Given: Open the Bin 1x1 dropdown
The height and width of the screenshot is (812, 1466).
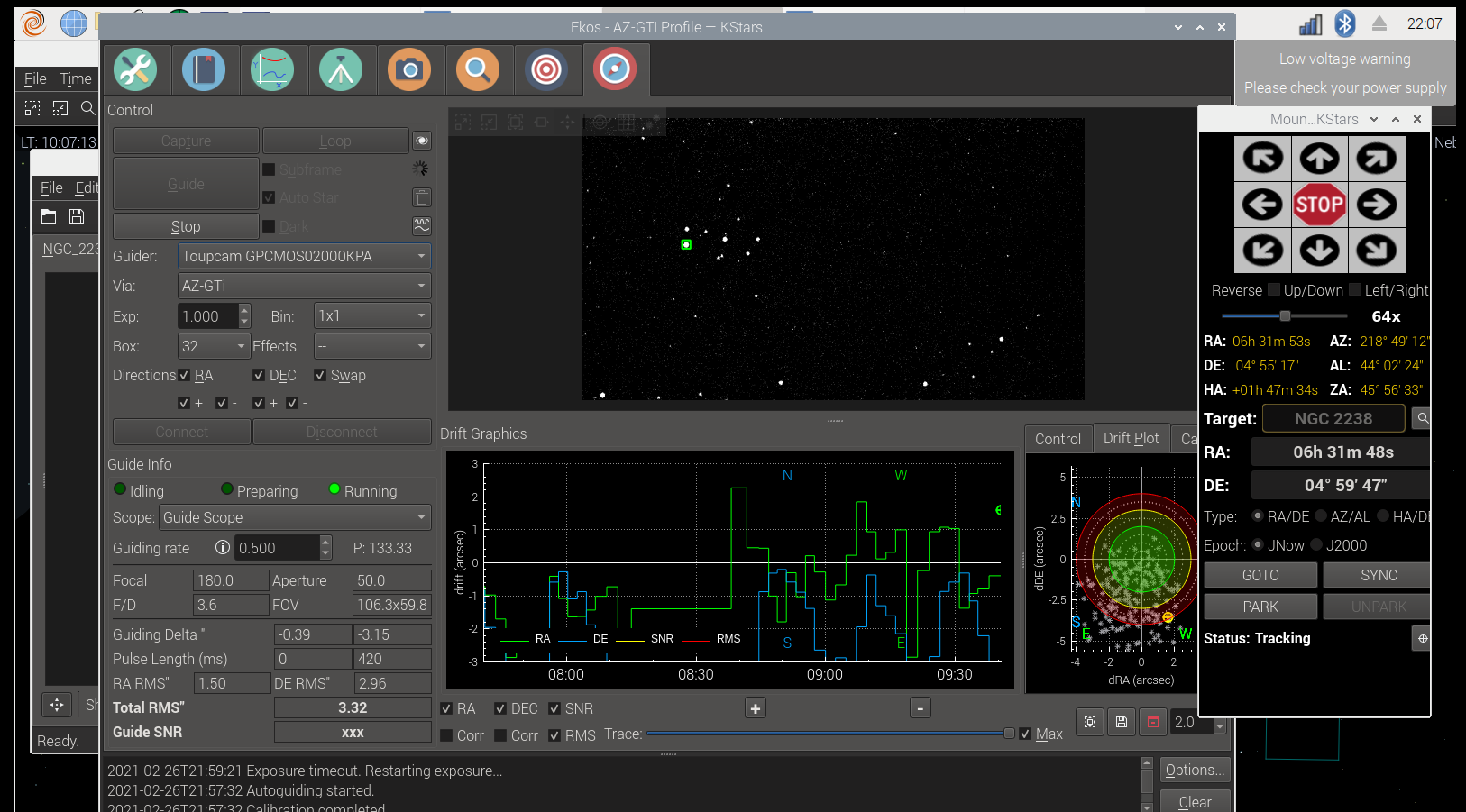Looking at the screenshot, I should [x=372, y=316].
